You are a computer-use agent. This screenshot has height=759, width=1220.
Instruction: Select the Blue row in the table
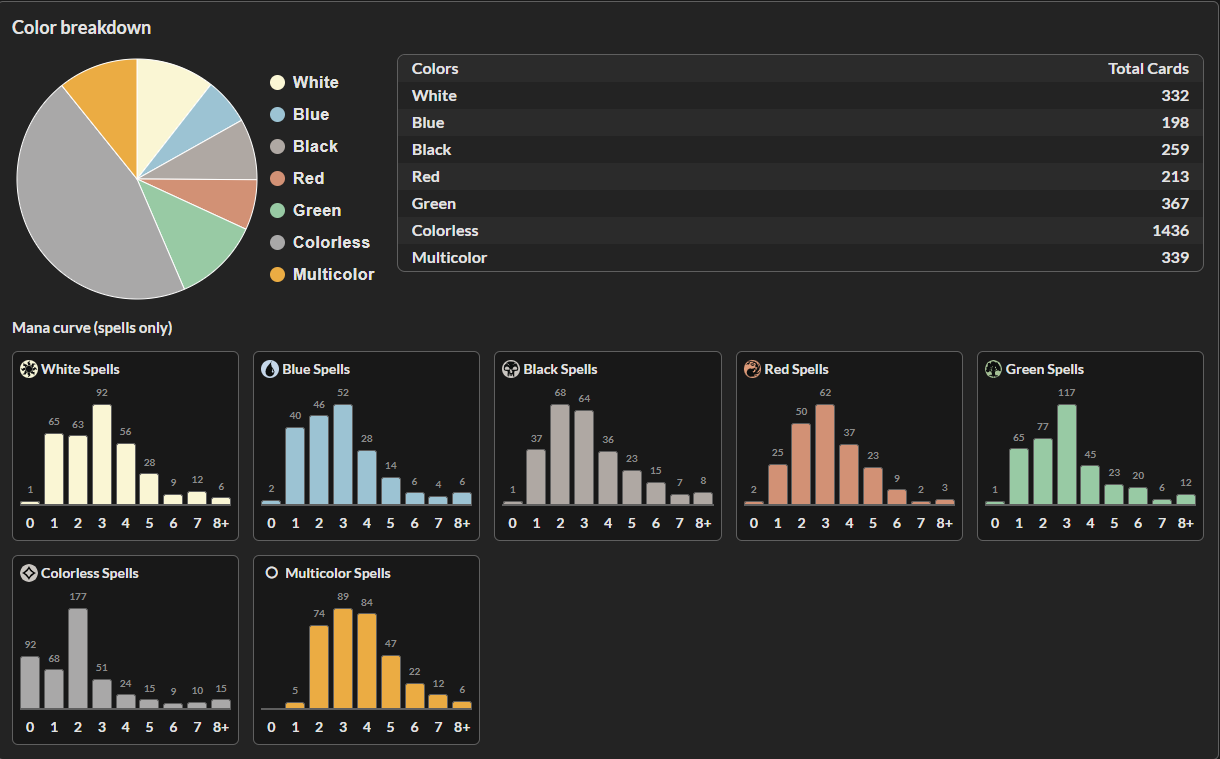point(800,123)
